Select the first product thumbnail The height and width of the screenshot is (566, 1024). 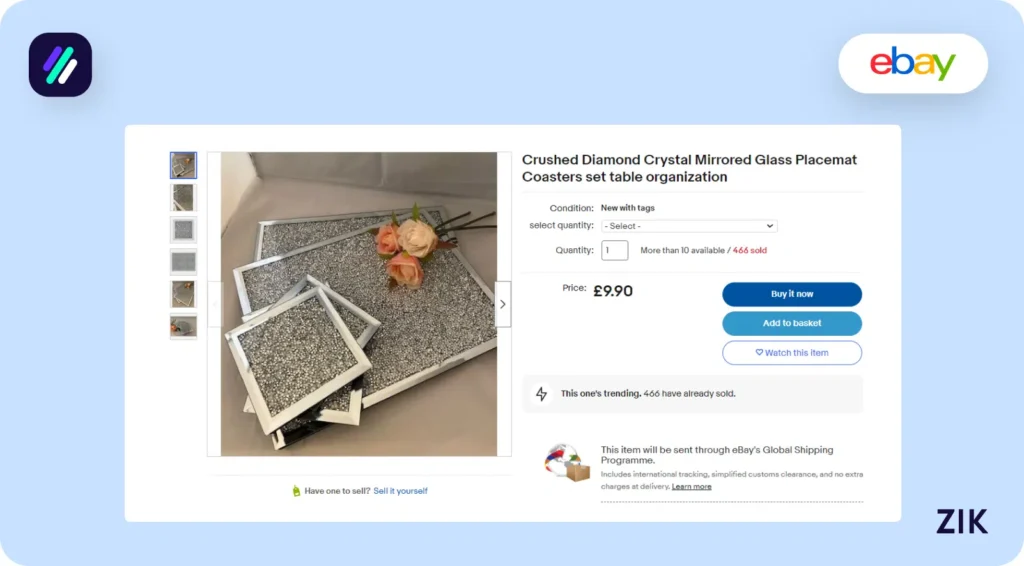pyautogui.click(x=184, y=165)
